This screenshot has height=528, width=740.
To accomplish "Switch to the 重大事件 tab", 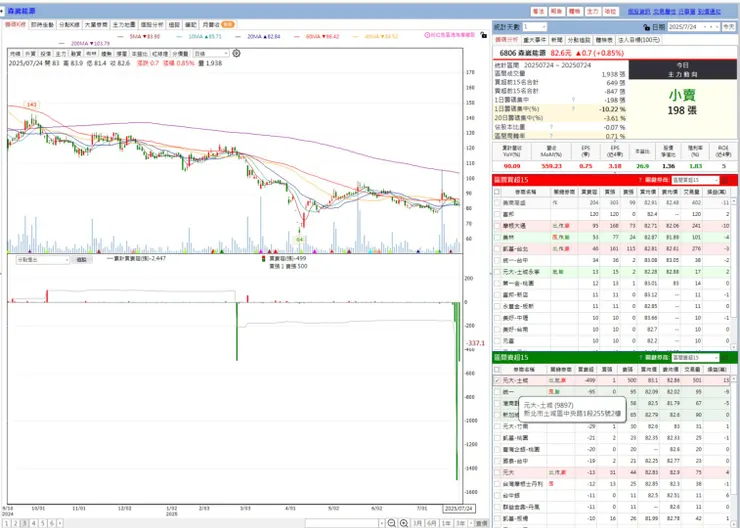I will click(533, 40).
